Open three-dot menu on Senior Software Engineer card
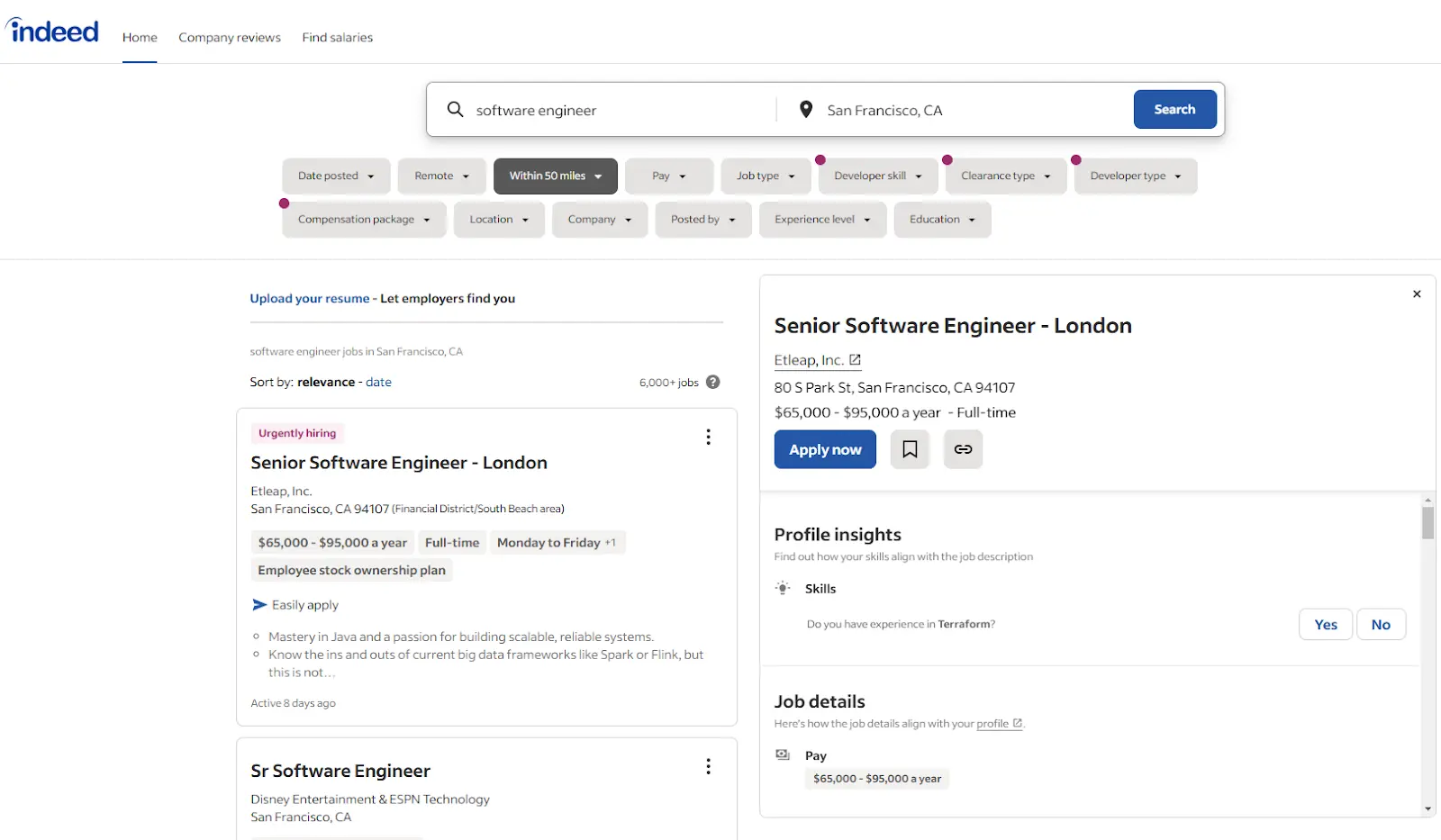1441x840 pixels. point(708,437)
